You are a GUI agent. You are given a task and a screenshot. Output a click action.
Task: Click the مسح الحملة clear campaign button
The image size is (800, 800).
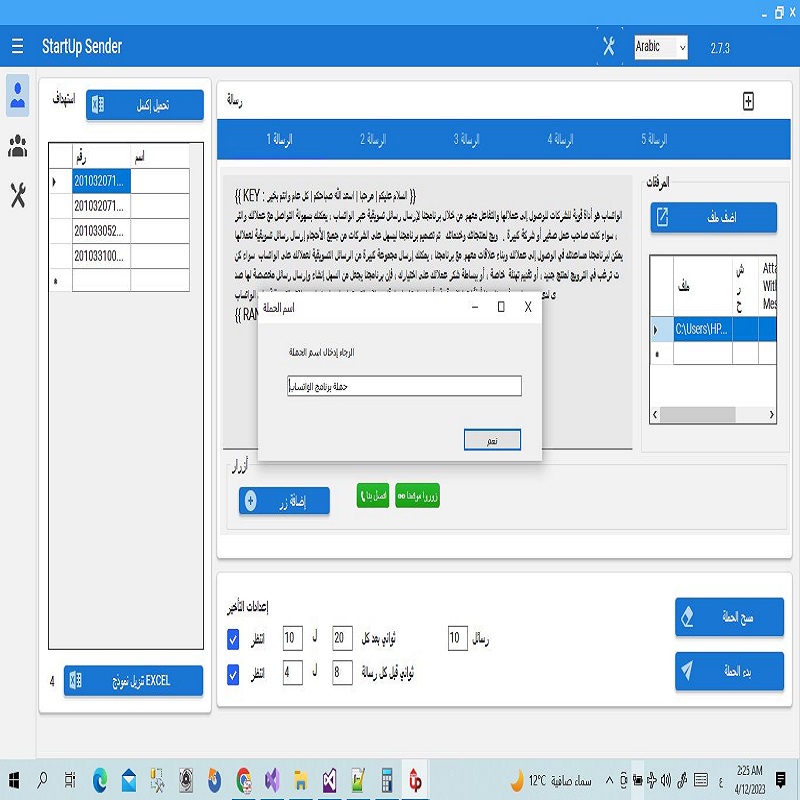point(729,617)
